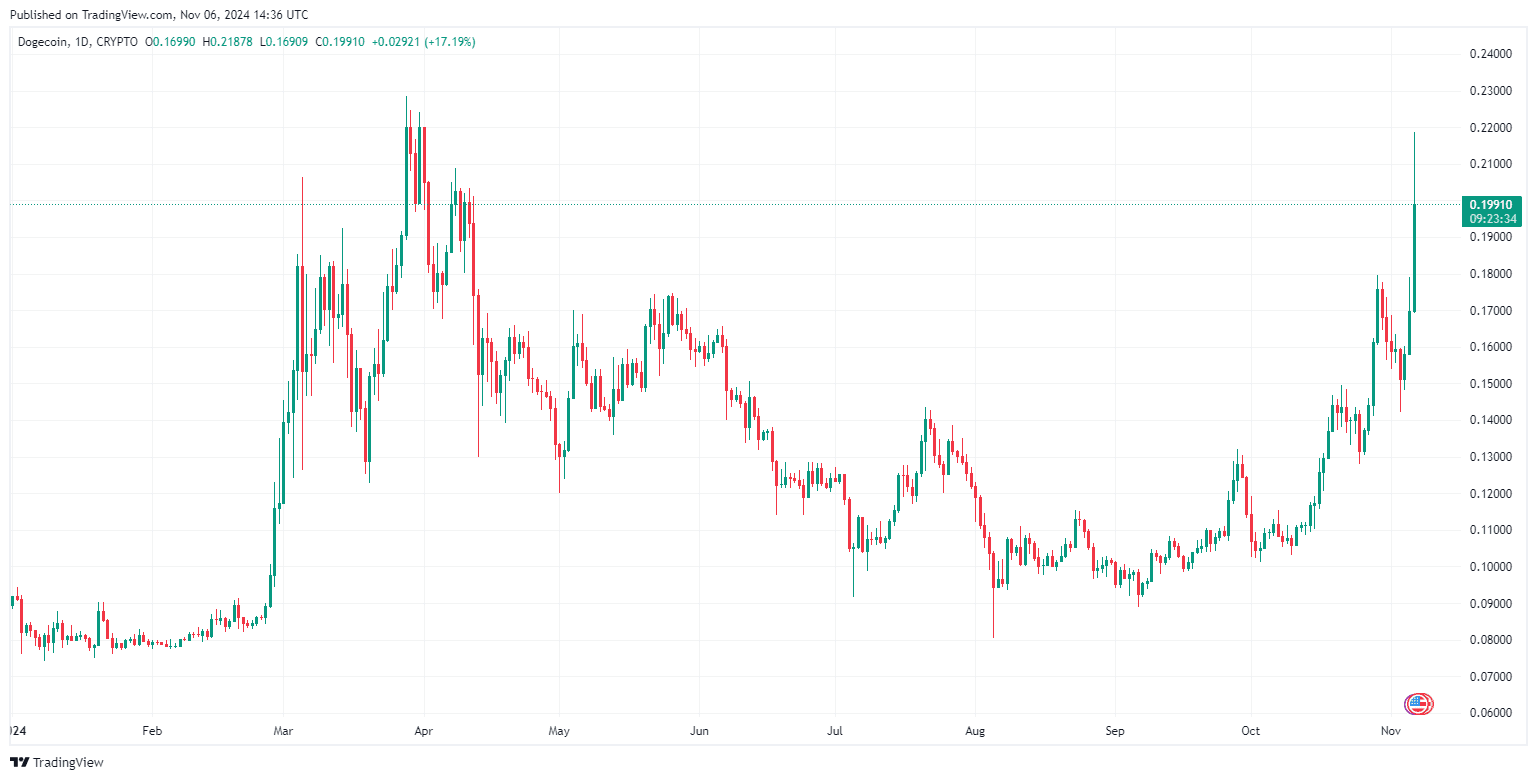Click the 0.17000 price axis label
This screenshot has height=780, width=1537.
(x=1491, y=311)
